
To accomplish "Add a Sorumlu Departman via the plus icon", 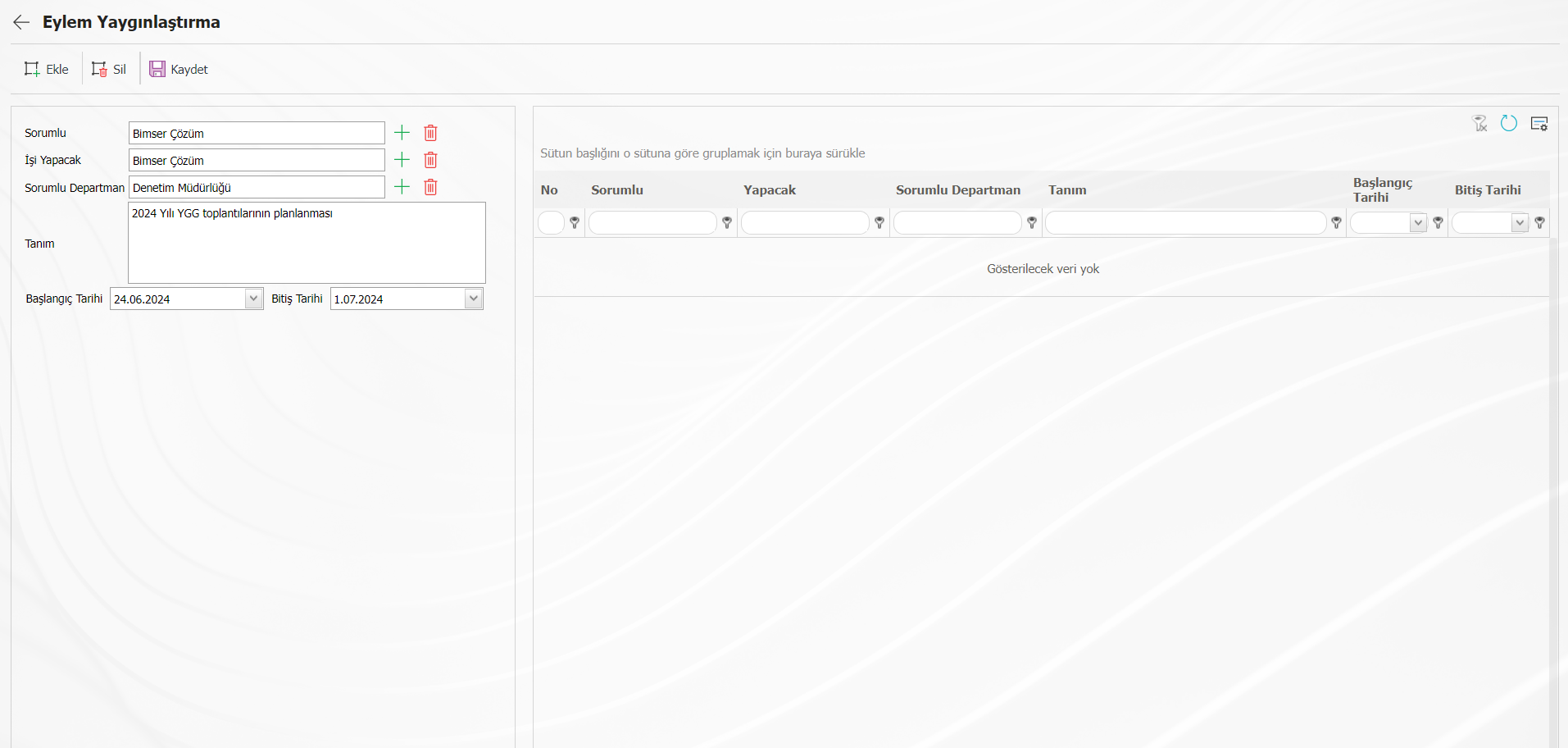I will [x=402, y=187].
